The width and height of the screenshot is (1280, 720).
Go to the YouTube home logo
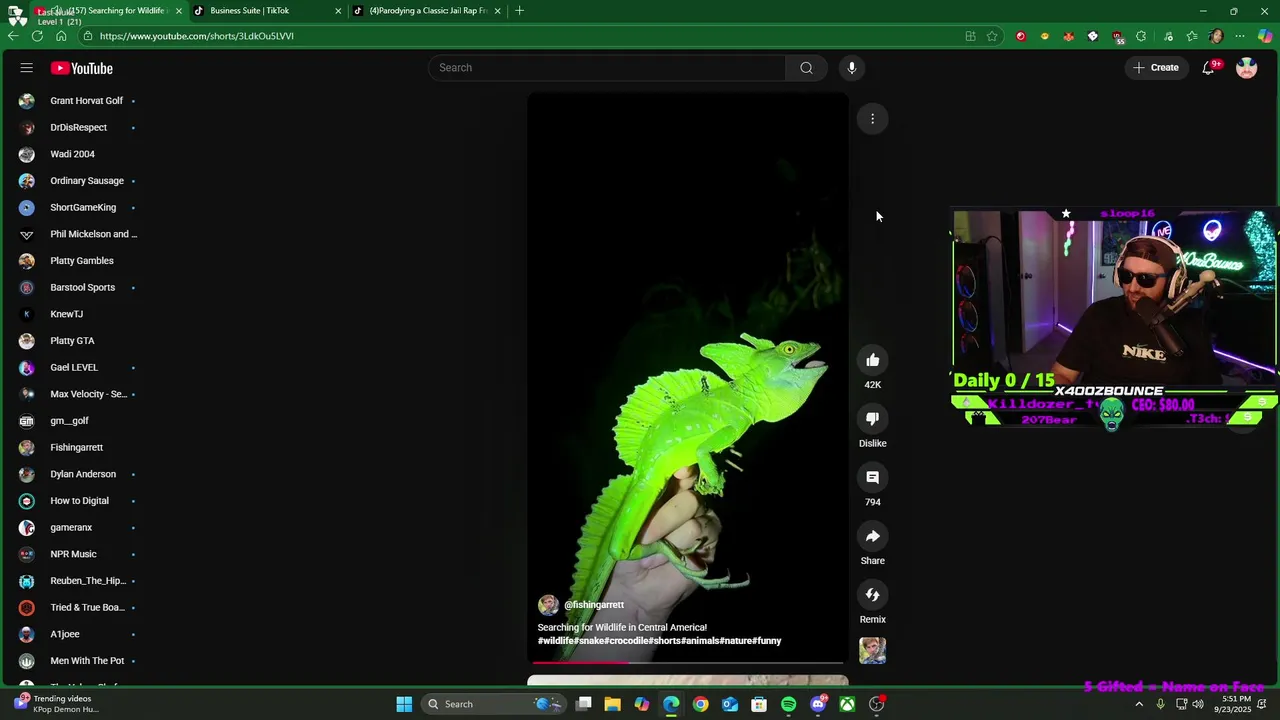tap(82, 68)
